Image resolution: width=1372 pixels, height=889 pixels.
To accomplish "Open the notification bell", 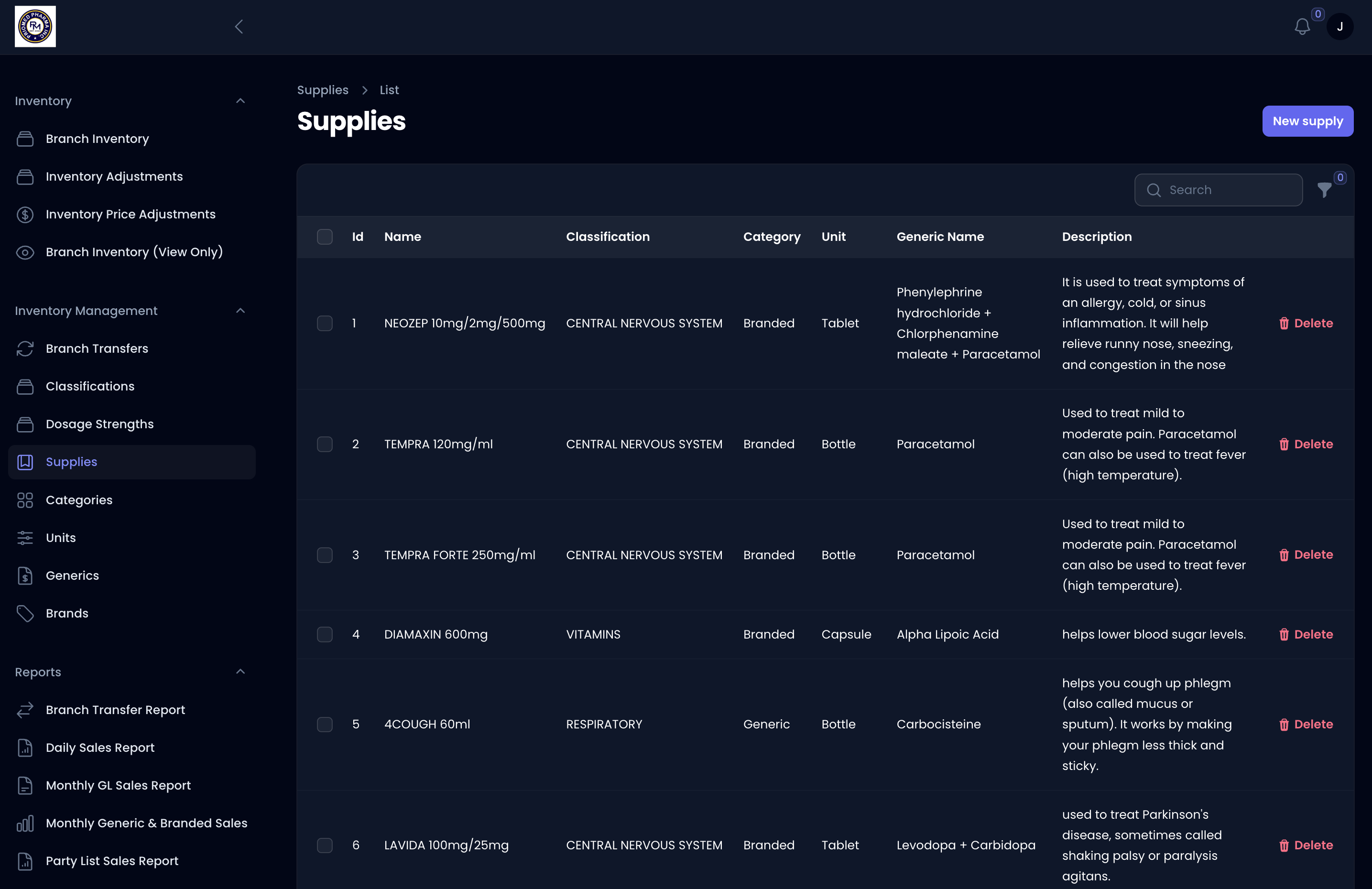I will (1302, 26).
